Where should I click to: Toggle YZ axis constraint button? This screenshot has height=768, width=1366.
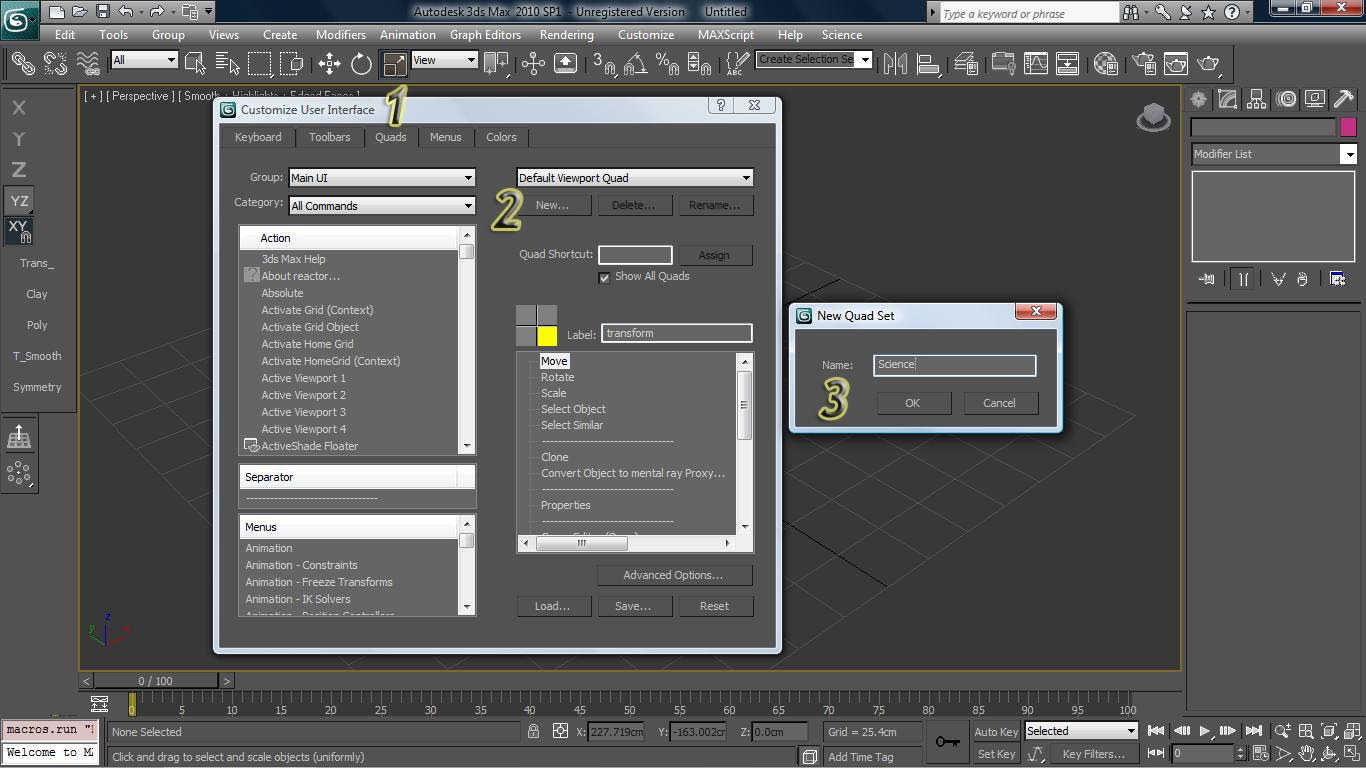coord(19,201)
